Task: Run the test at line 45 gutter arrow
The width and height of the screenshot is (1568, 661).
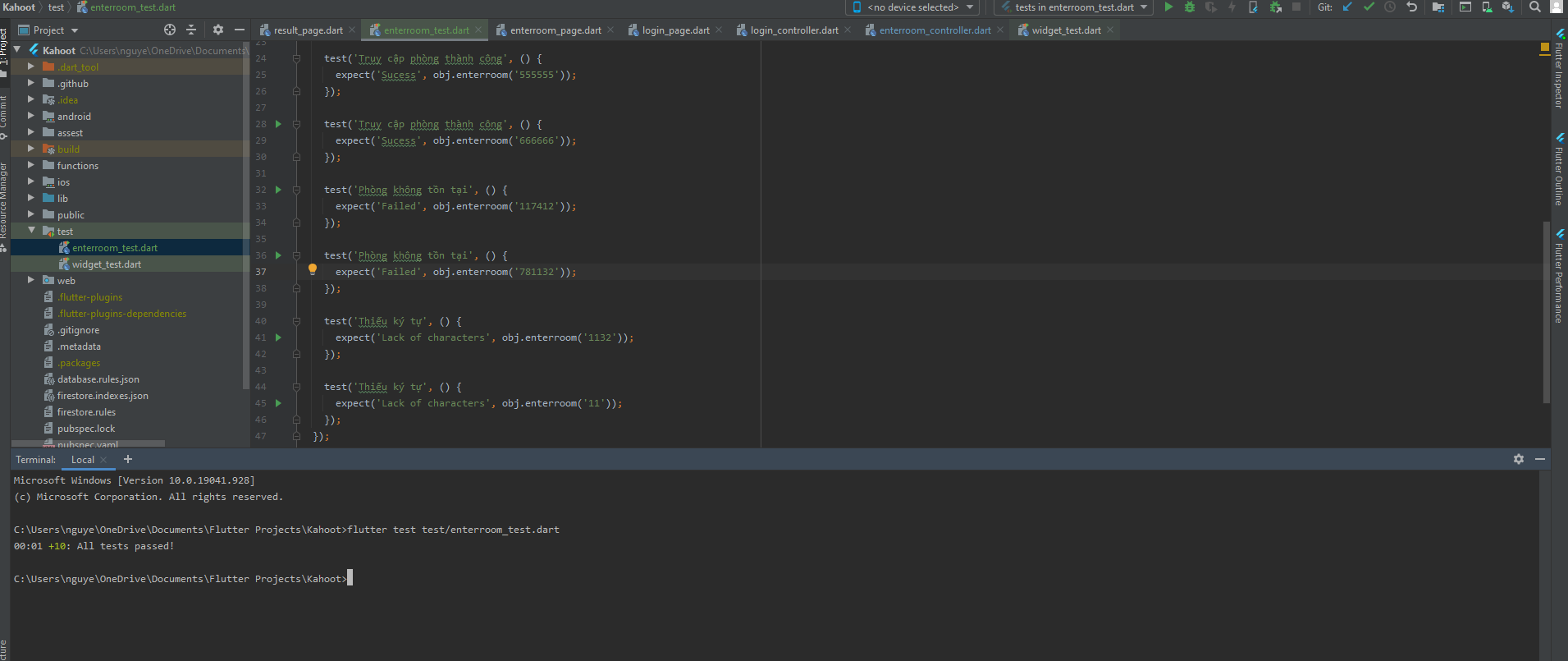Action: tap(278, 403)
